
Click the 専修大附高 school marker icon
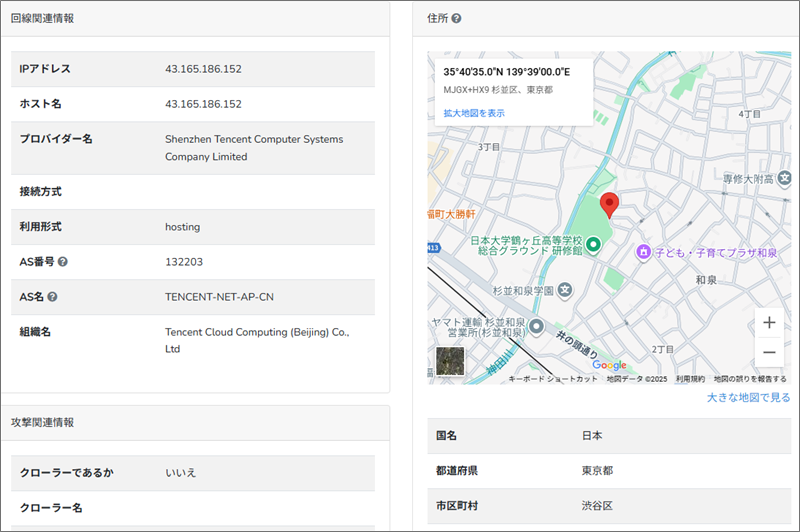pyautogui.click(x=784, y=178)
